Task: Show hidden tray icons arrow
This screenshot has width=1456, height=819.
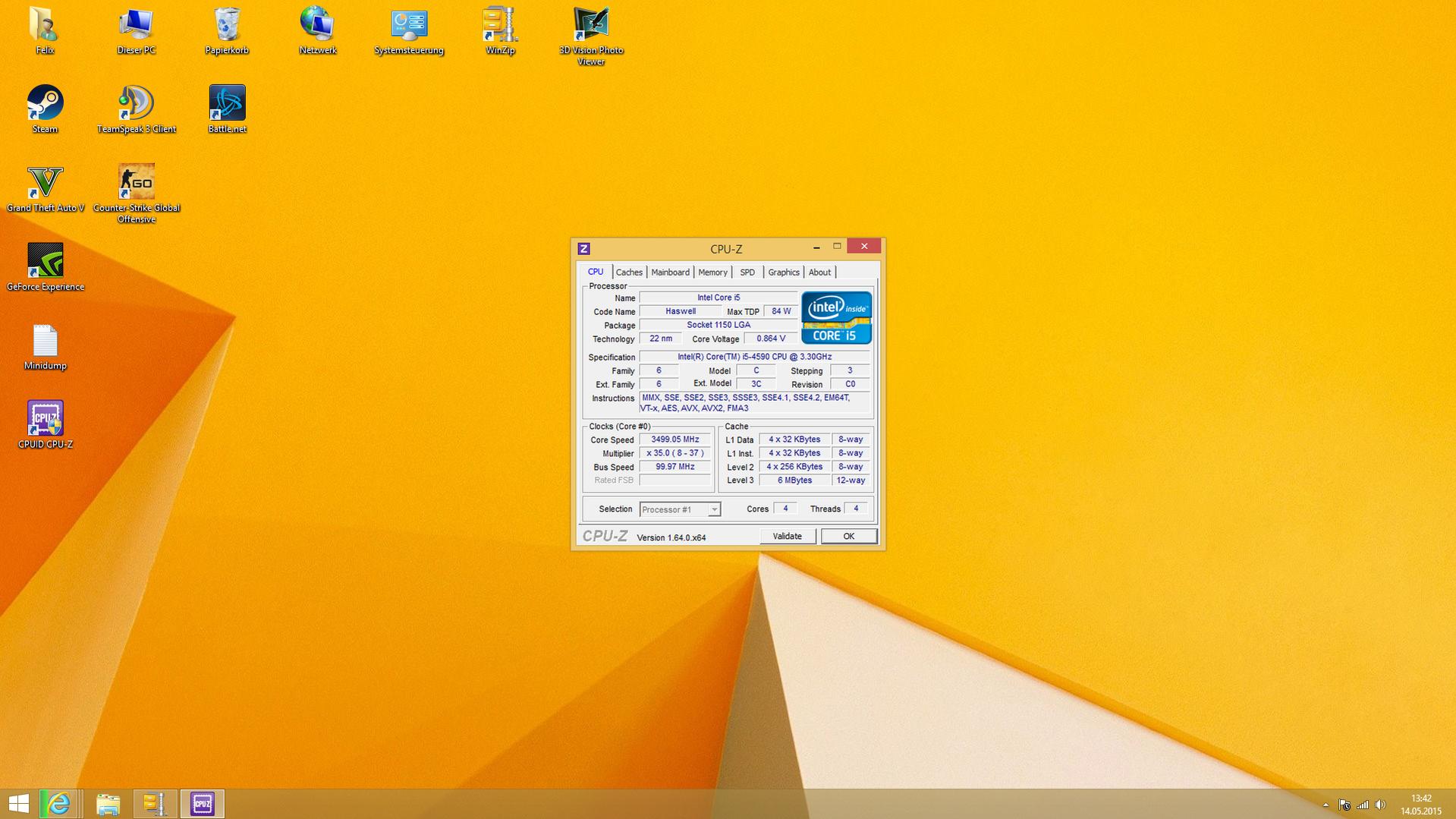Action: 1325,805
